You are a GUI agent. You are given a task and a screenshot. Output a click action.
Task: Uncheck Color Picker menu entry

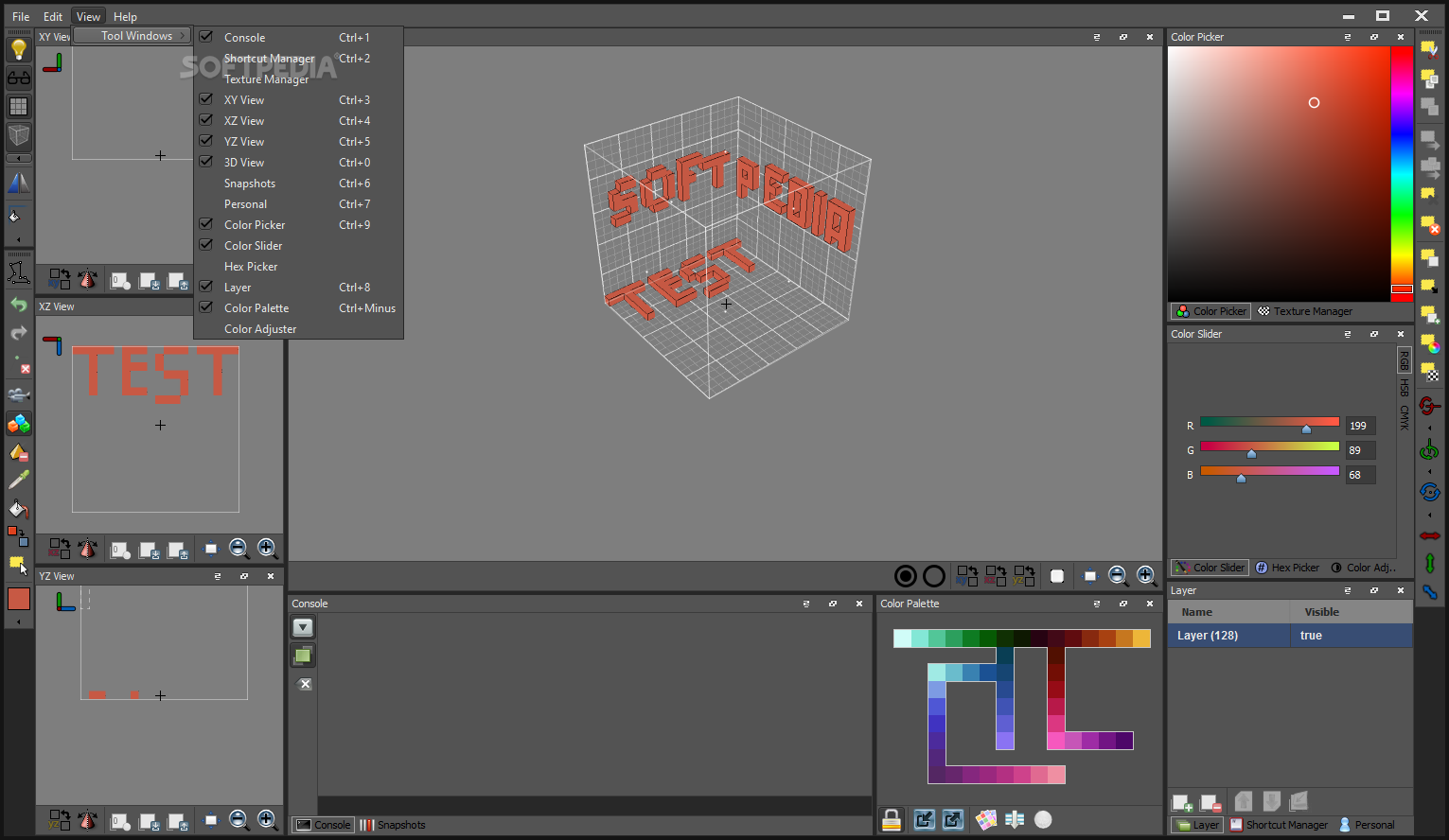click(x=298, y=225)
